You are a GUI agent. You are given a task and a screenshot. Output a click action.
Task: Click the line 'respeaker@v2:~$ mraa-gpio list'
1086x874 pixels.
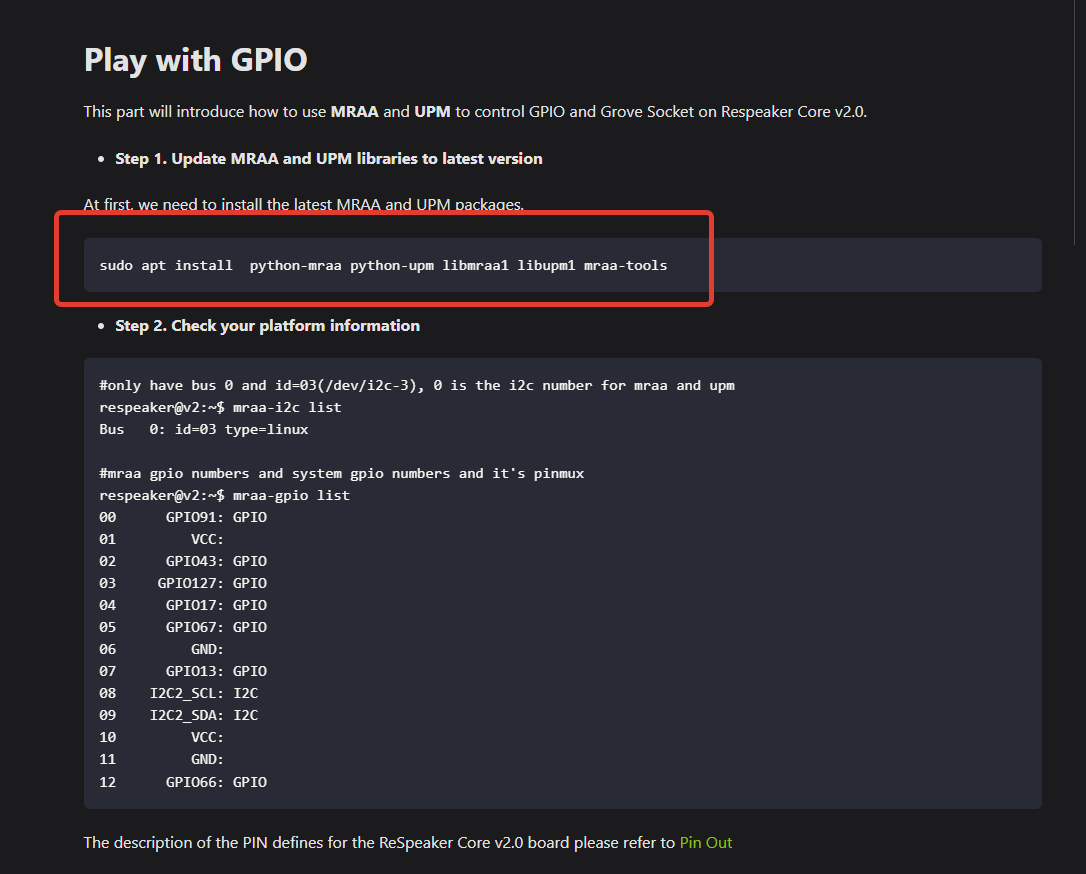(224, 495)
